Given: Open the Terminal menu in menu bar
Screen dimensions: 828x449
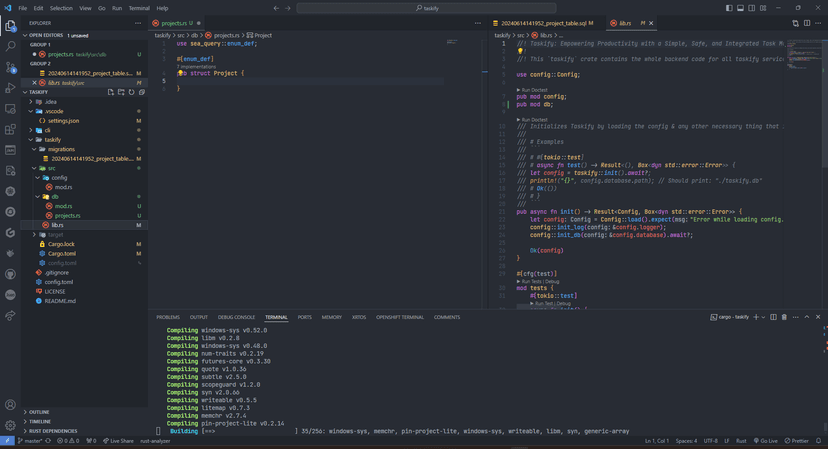Looking at the screenshot, I should point(138,8).
